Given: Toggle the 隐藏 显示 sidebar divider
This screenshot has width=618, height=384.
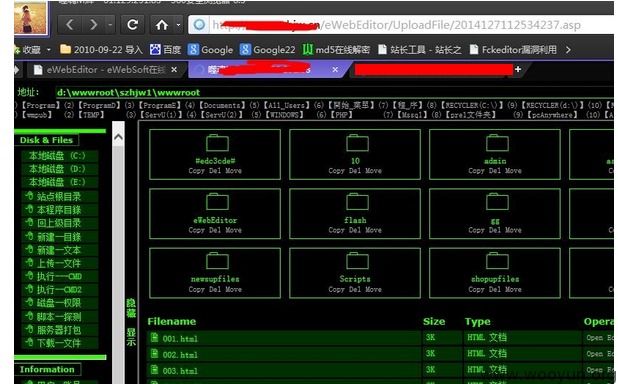Looking at the screenshot, I should [131, 322].
